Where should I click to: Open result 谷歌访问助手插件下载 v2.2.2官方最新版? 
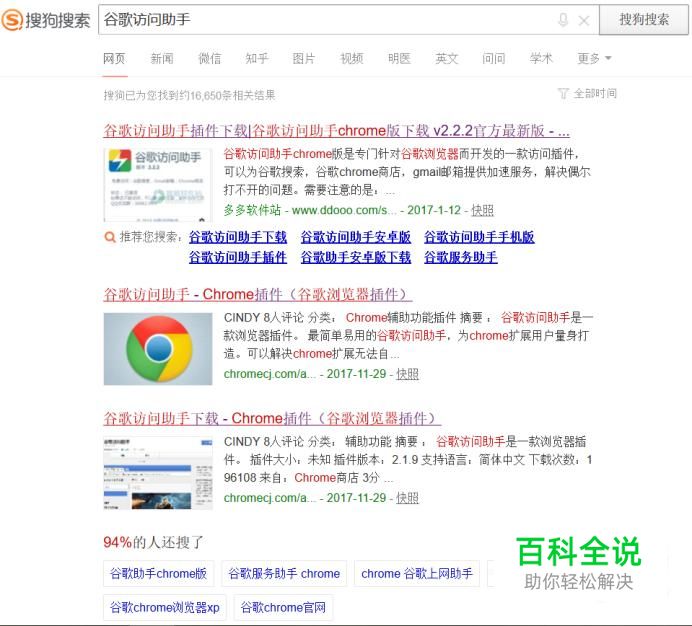click(336, 131)
